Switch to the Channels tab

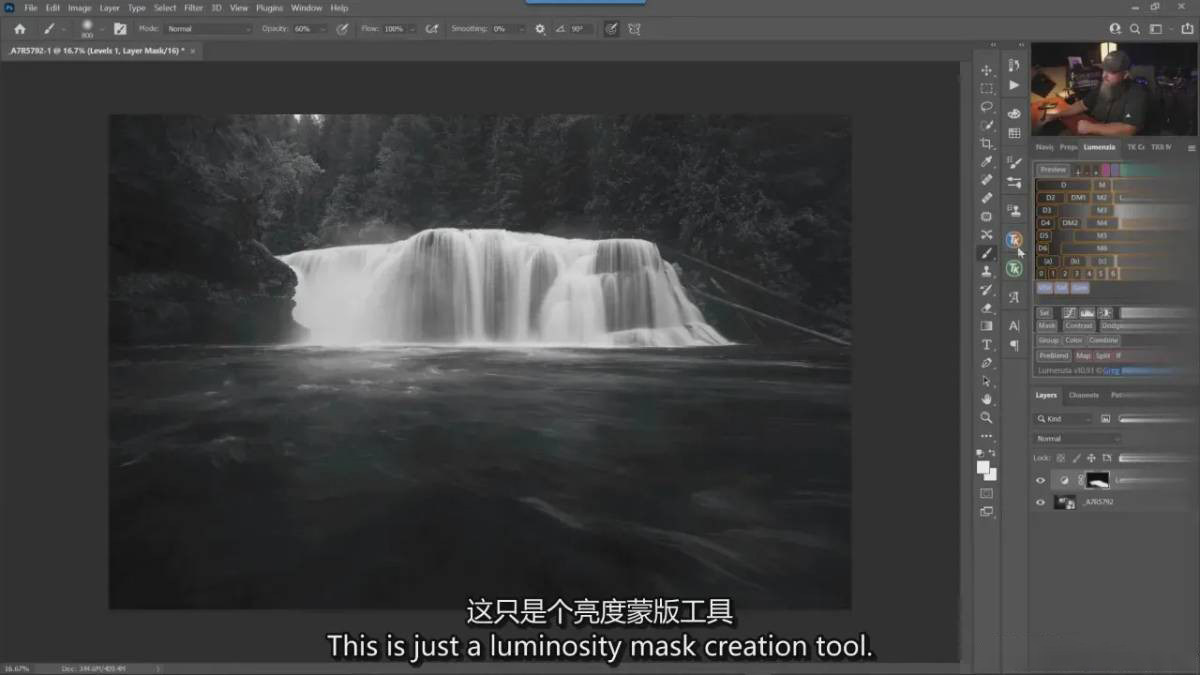point(1084,395)
